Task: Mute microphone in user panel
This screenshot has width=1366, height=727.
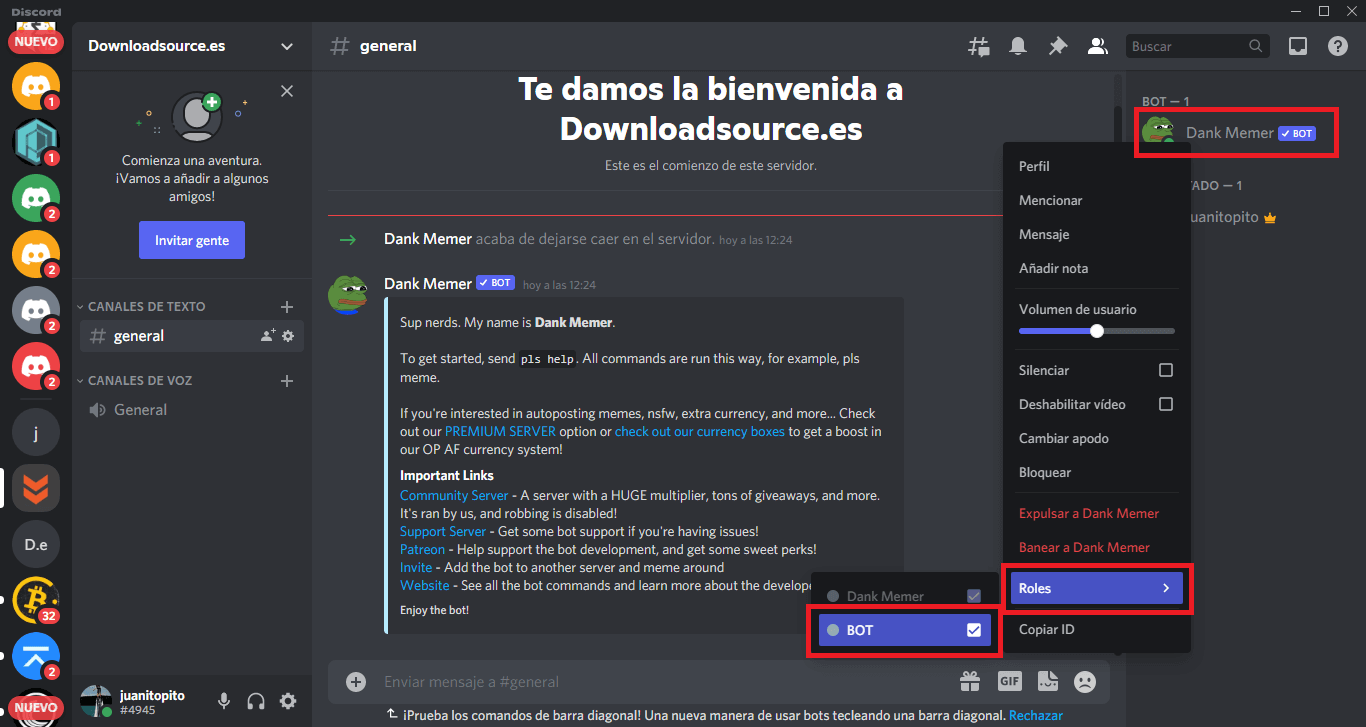Action: (x=224, y=701)
